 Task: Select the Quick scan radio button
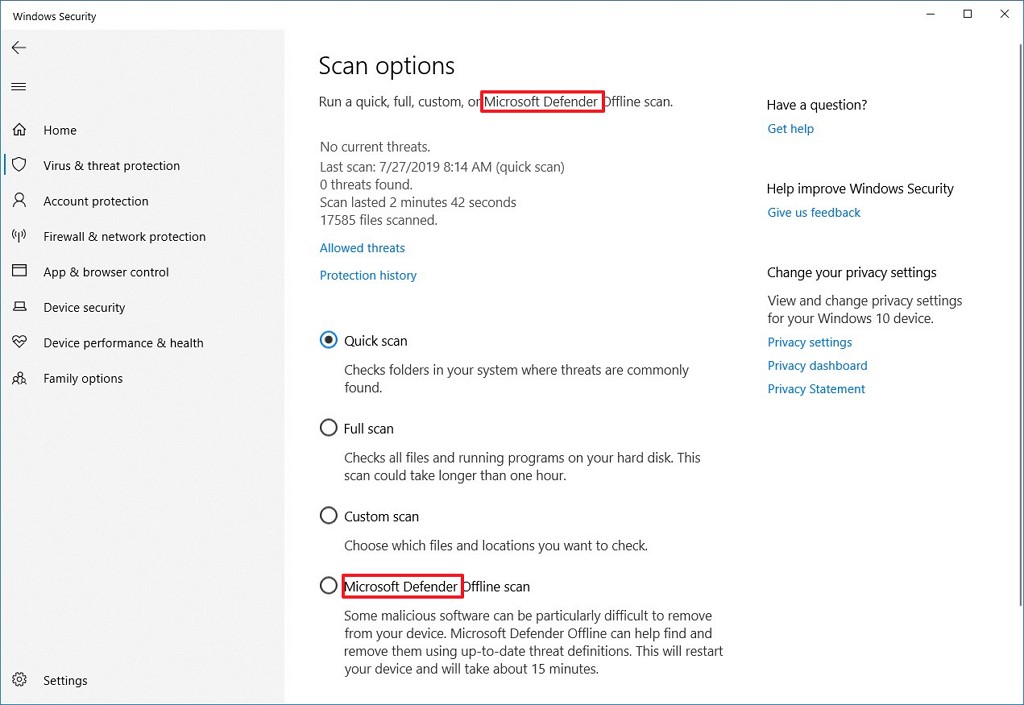tap(328, 340)
